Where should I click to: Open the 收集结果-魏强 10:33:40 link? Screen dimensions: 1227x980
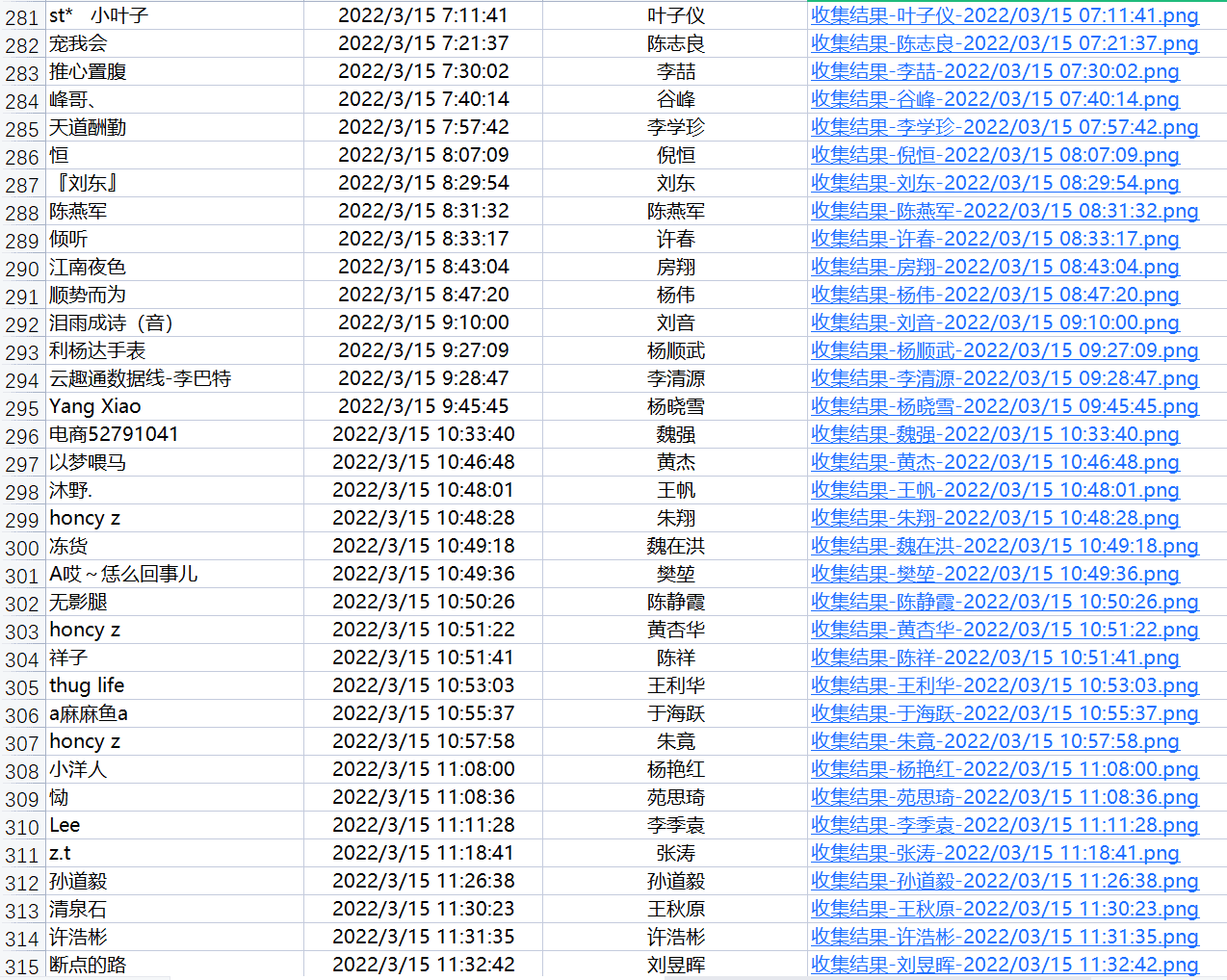(995, 434)
